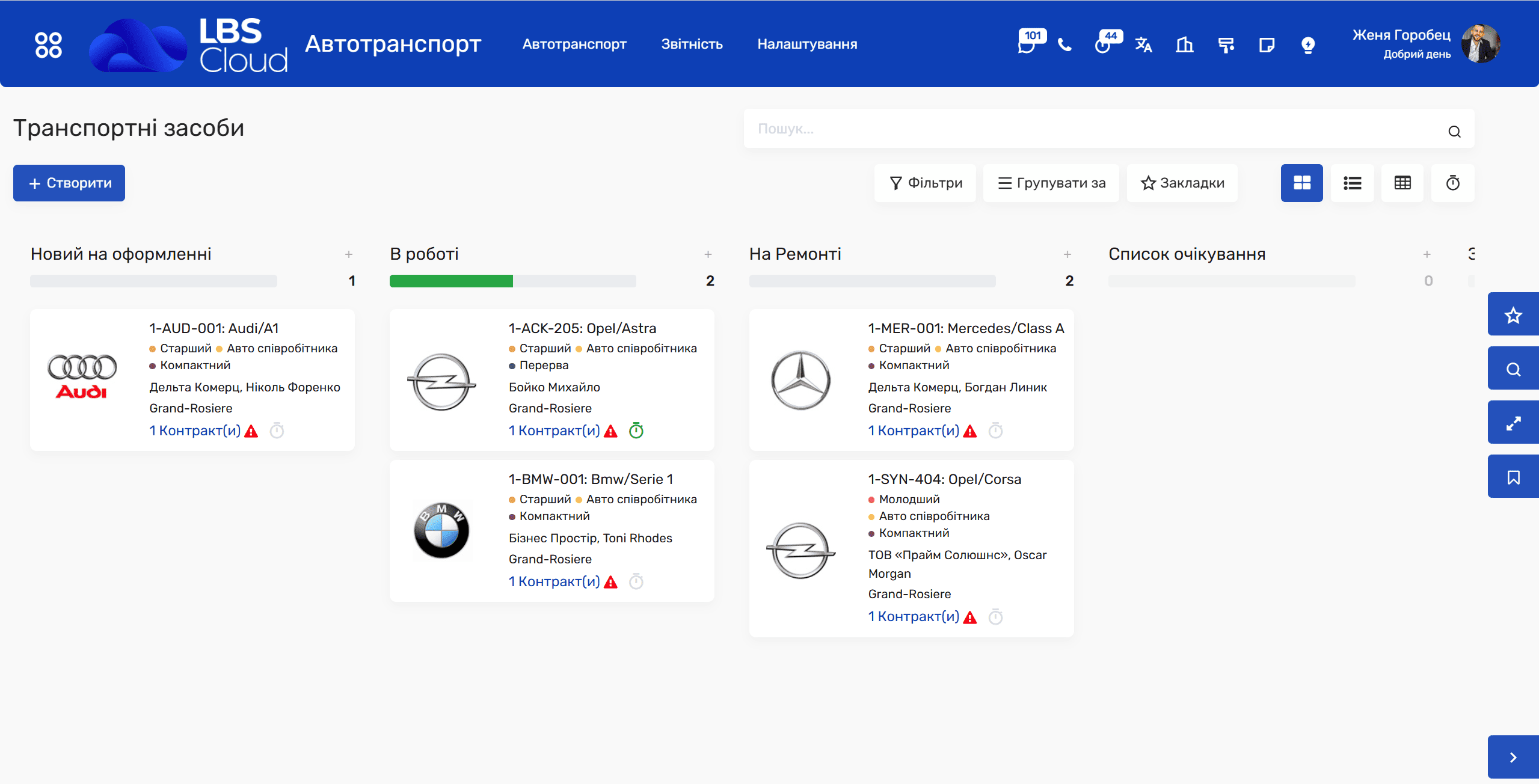
Task: Open the Групувати за dropdown
Action: click(1051, 183)
